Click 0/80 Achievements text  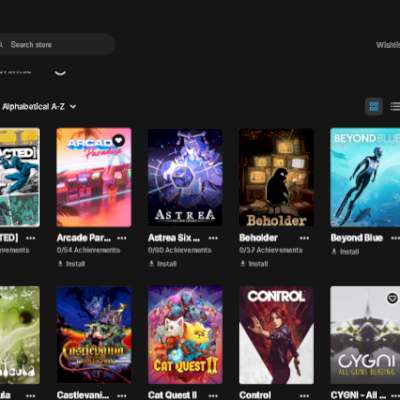click(x=180, y=250)
